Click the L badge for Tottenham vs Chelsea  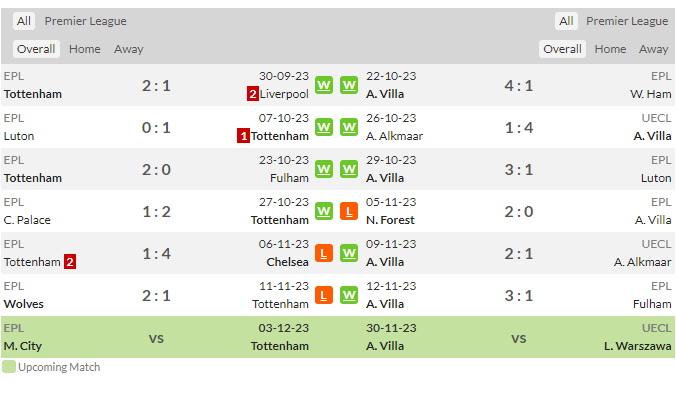[x=324, y=253]
